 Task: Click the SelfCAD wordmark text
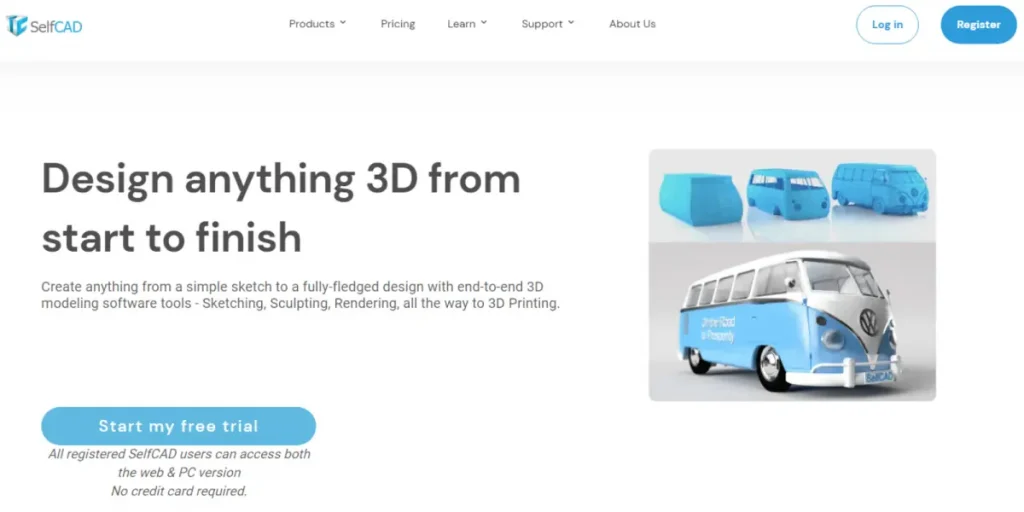pos(56,27)
